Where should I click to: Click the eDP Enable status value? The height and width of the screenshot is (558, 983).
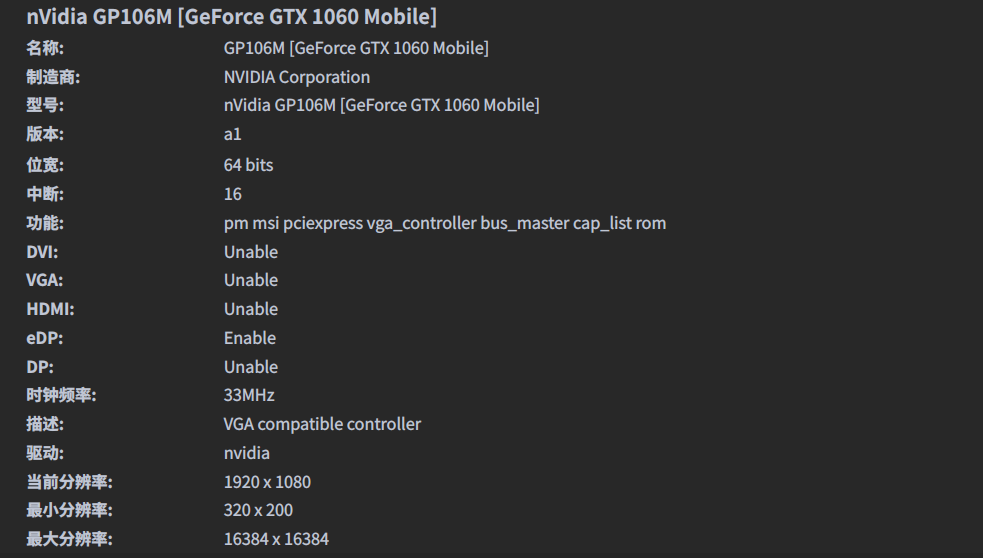tap(249, 338)
